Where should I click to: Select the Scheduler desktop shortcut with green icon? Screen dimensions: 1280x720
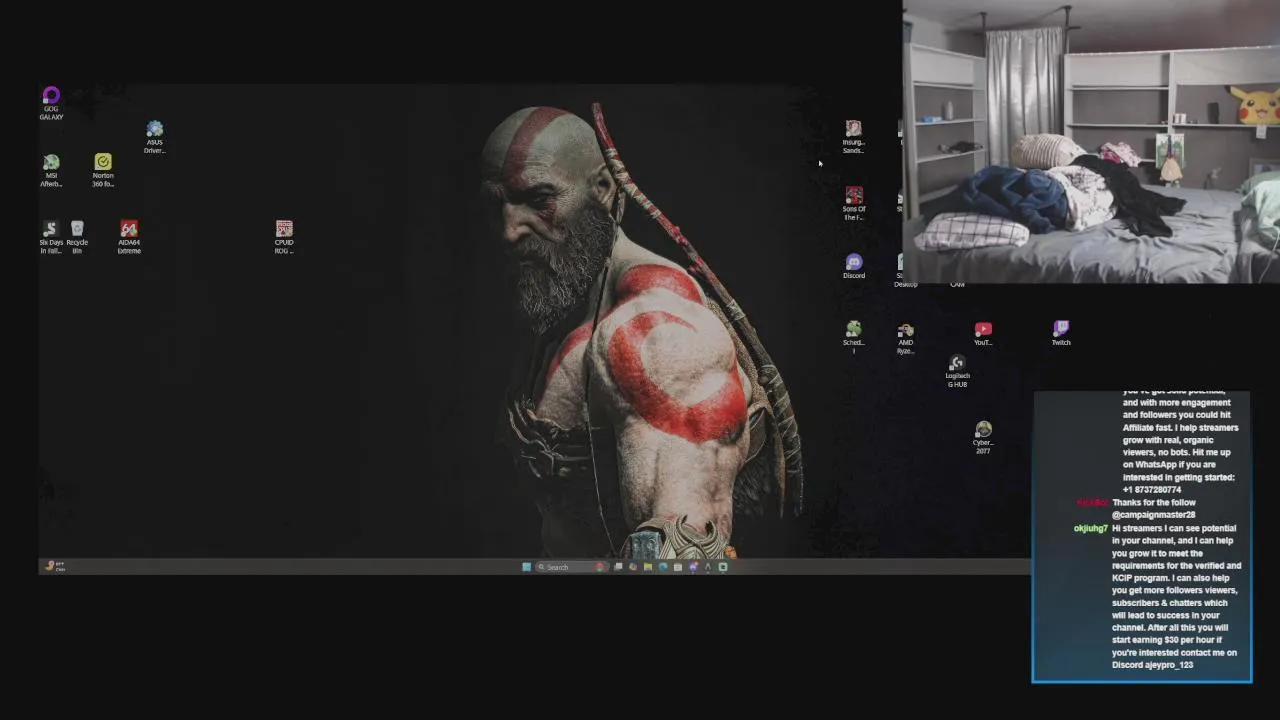pos(853,338)
